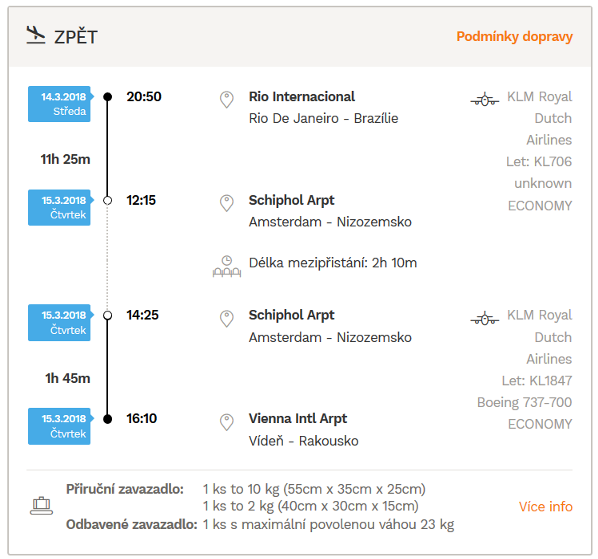Select the 15.3.2018 Čtvrtek badge at 12:15
Viewport: 598px width, 559px height.
pyautogui.click(x=60, y=207)
